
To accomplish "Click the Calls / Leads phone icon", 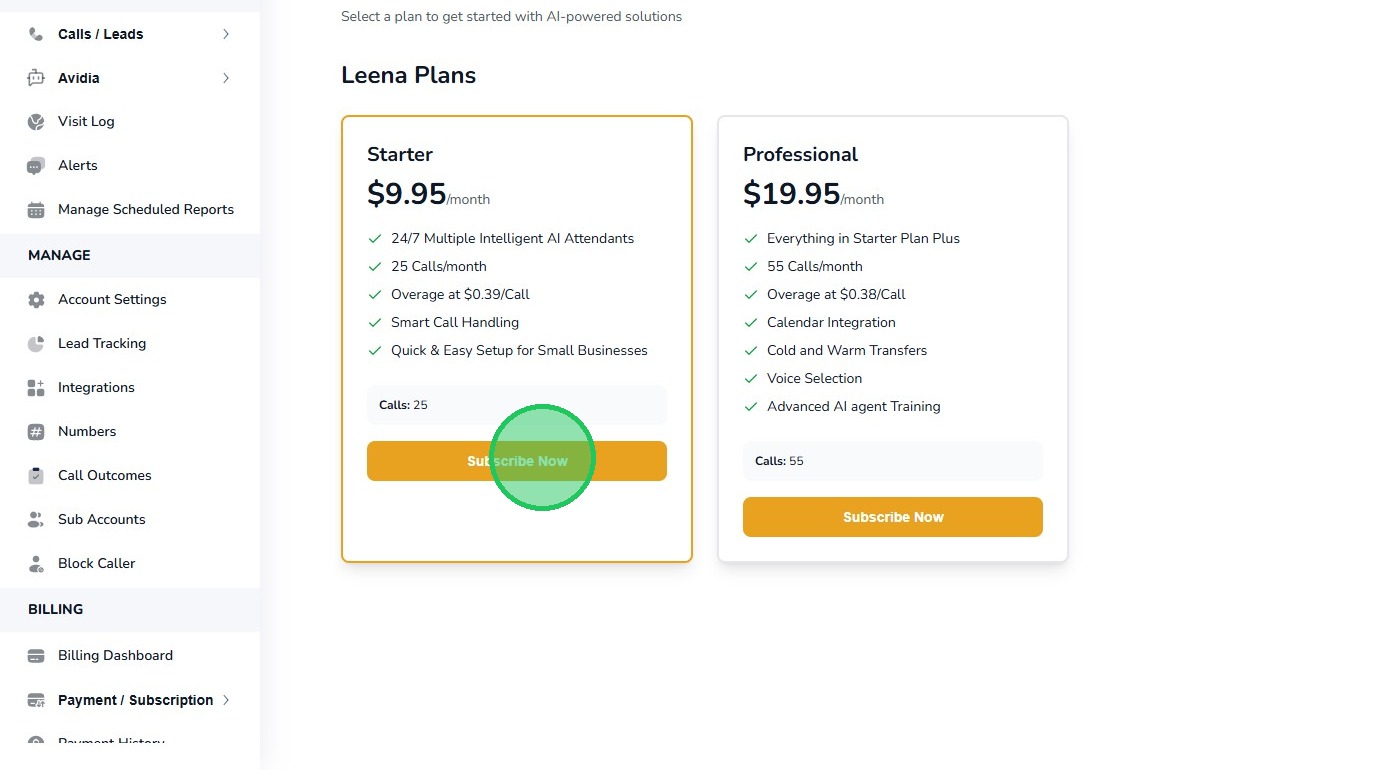I will 36,34.
